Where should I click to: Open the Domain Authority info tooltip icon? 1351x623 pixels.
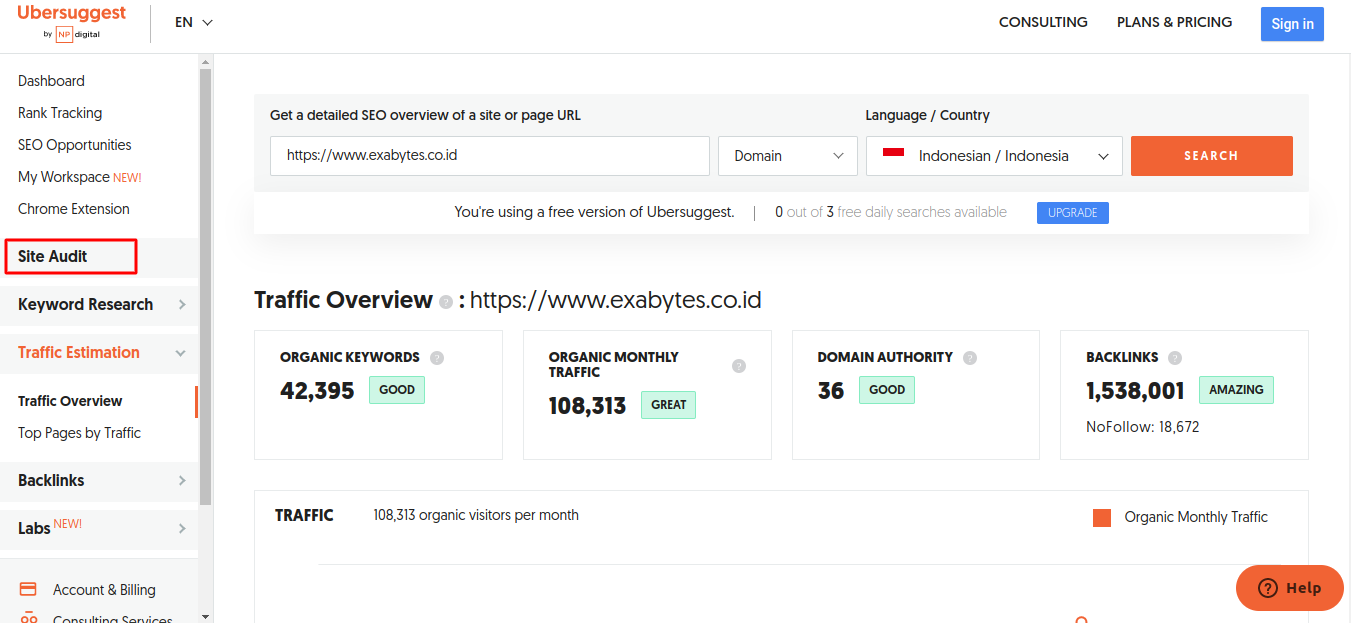pyautogui.click(x=969, y=356)
